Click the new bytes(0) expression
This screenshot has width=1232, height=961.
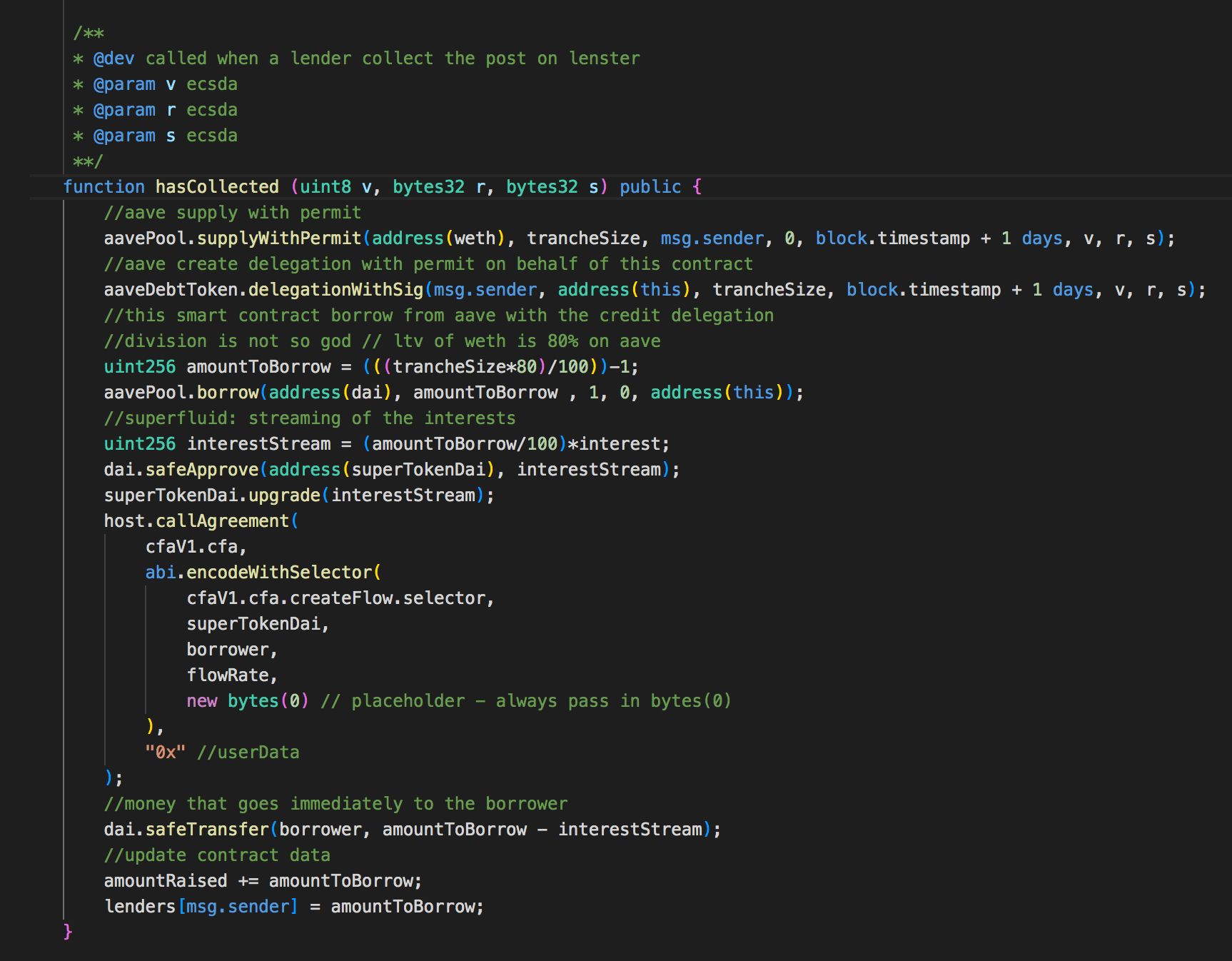[x=248, y=701]
